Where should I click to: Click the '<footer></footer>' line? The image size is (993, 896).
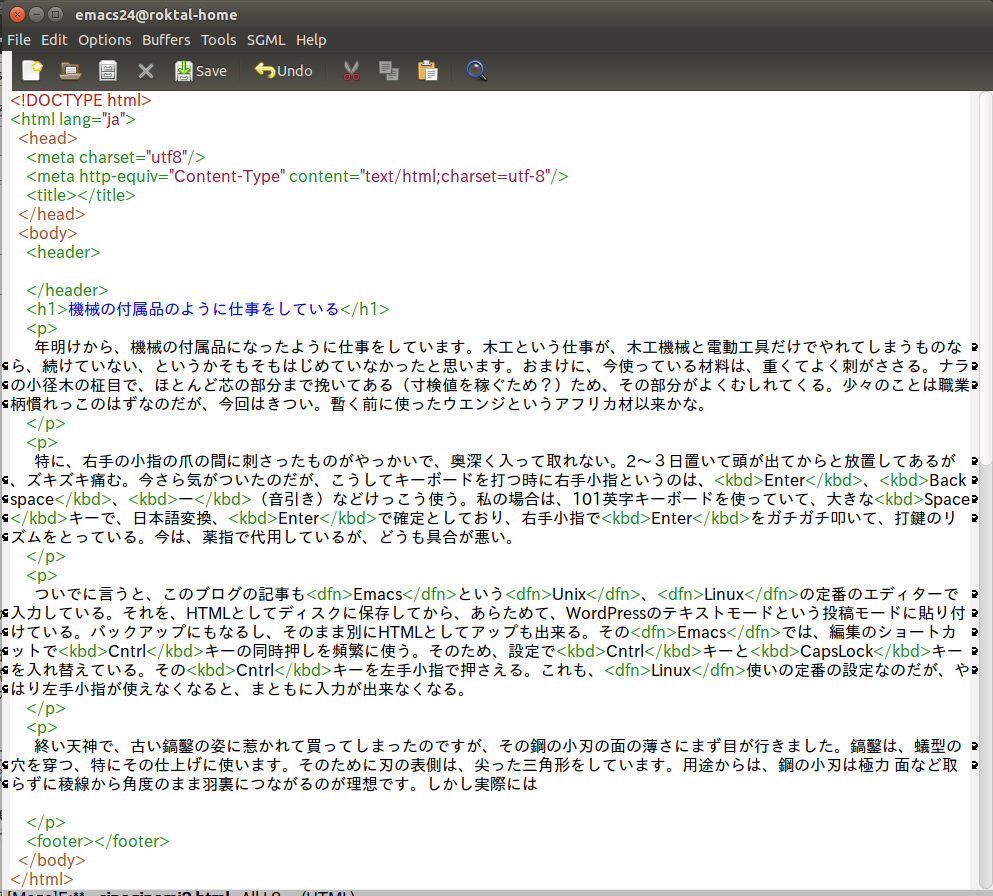pos(98,841)
